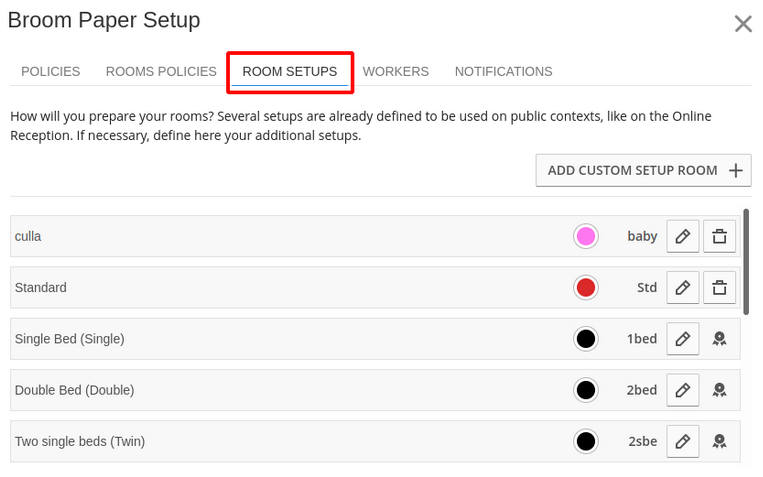Click the red Standard color swatch

click(586, 288)
